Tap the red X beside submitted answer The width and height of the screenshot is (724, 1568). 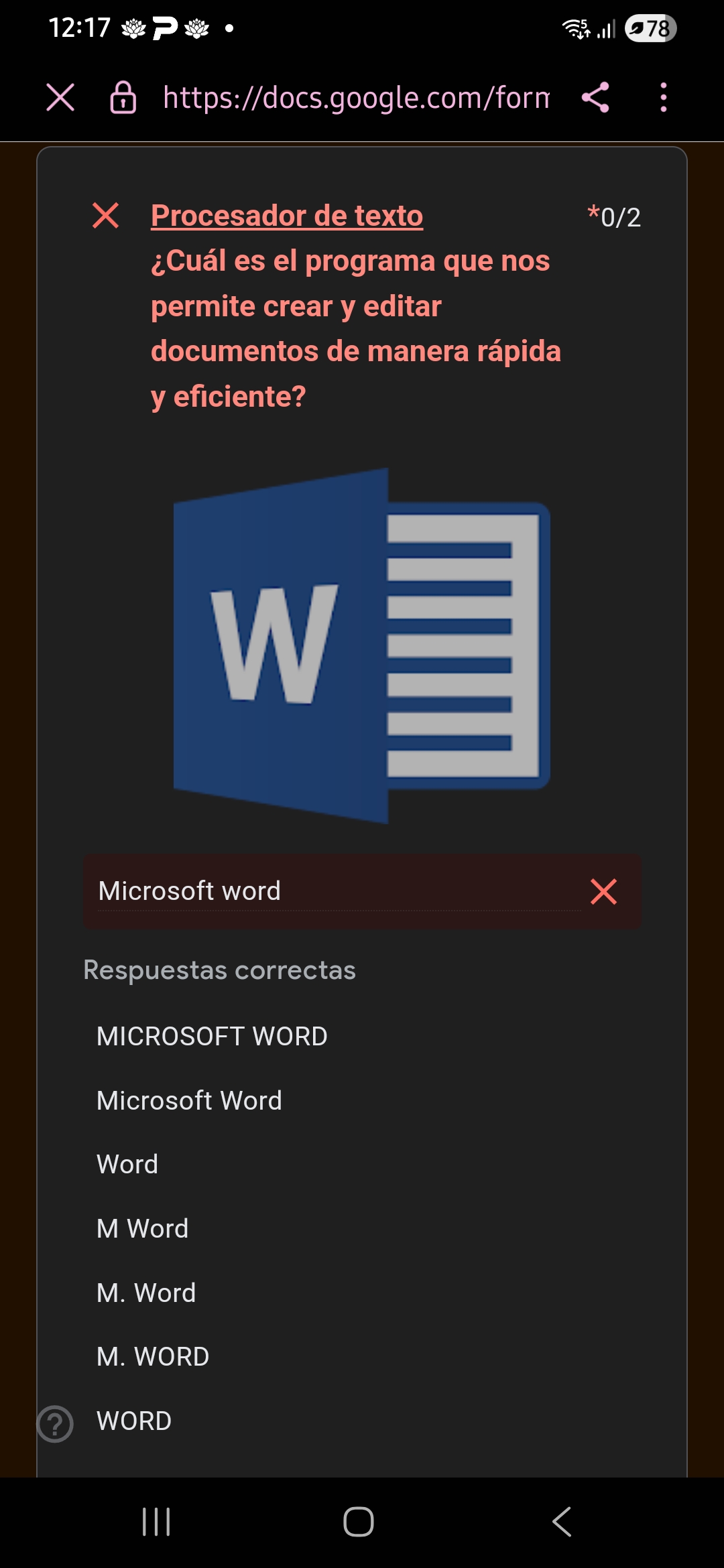(603, 891)
